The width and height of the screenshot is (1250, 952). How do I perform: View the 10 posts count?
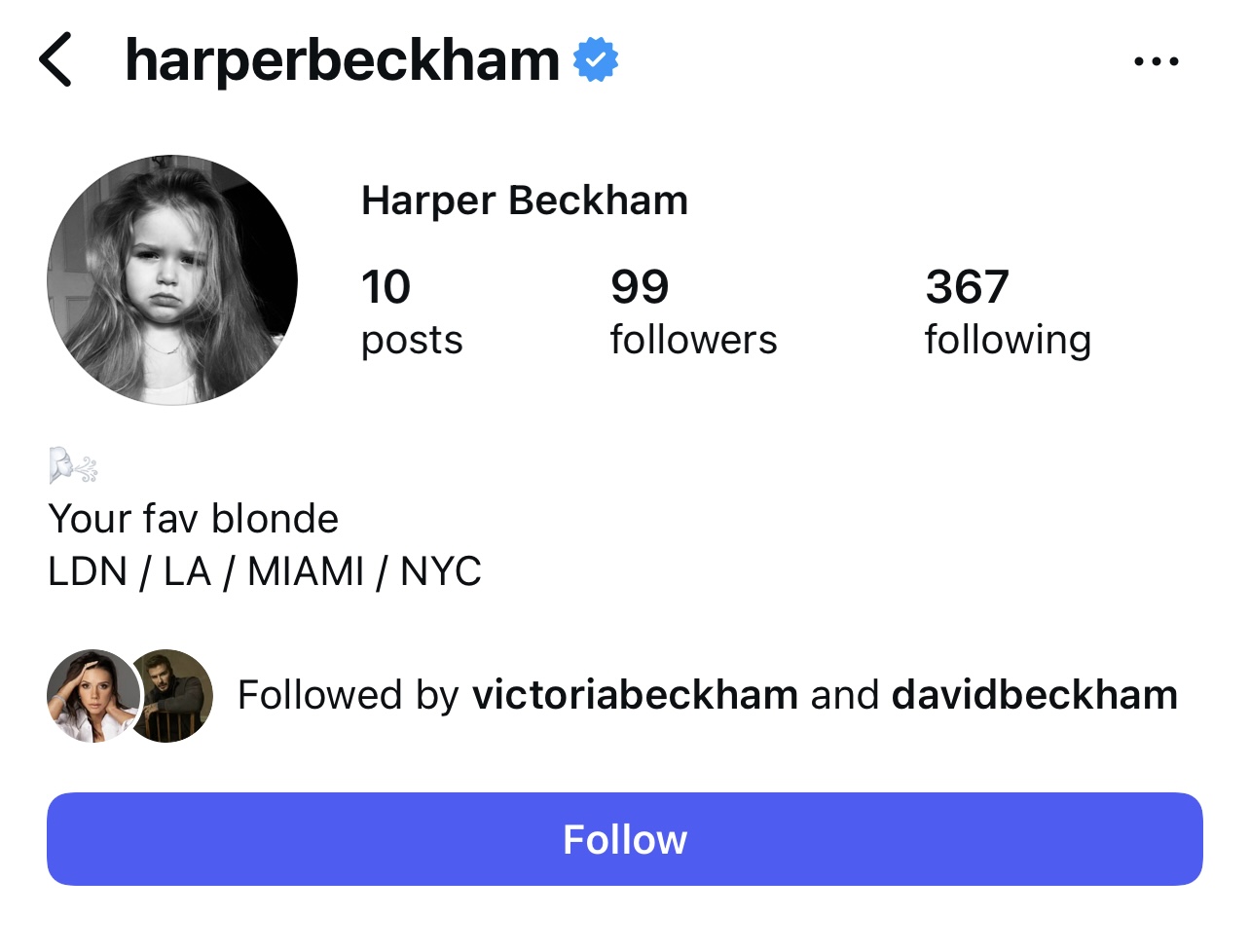(x=412, y=311)
